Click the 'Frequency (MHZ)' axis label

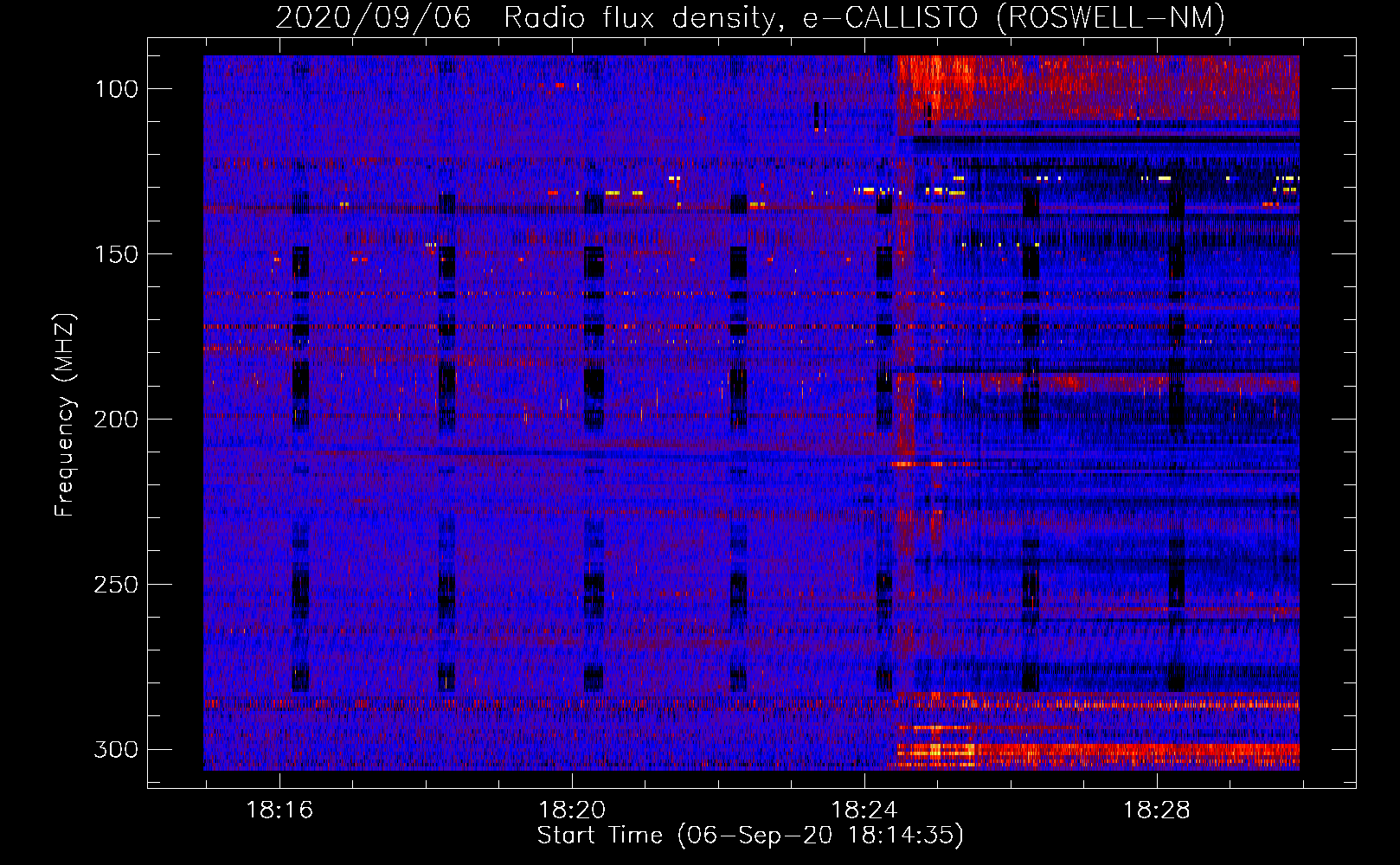tap(65, 414)
